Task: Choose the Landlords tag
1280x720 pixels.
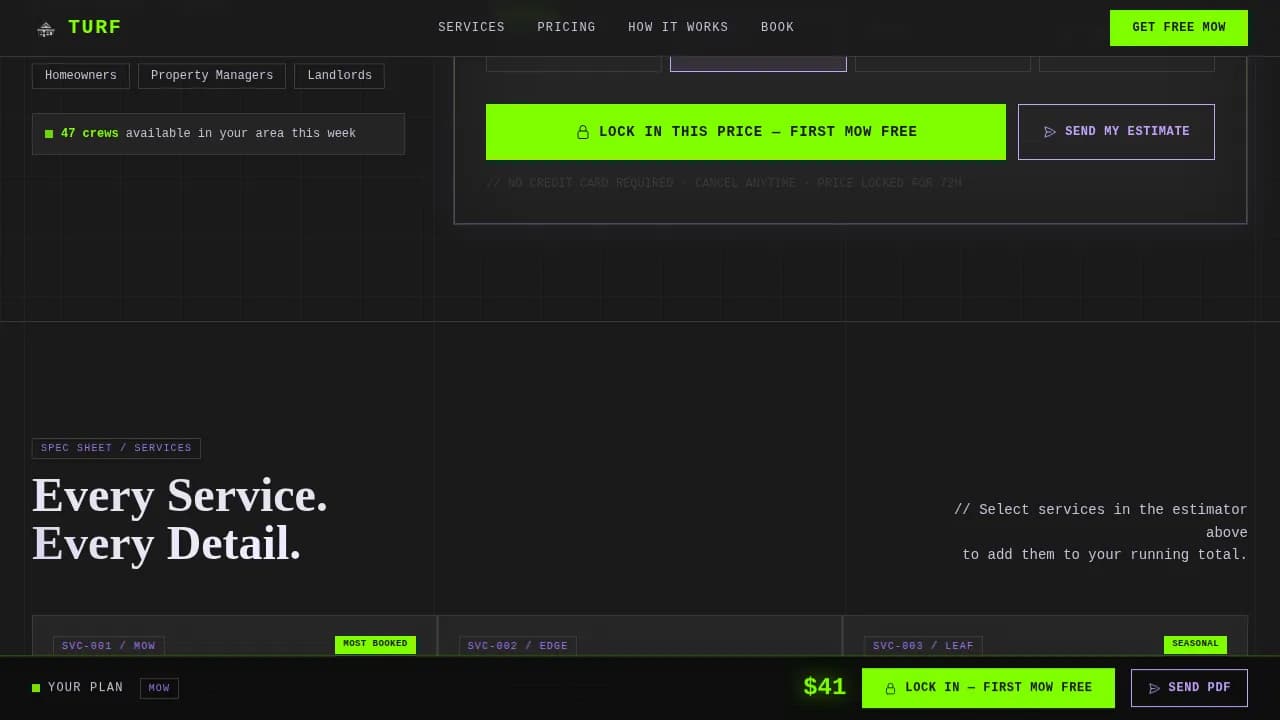Action: click(x=339, y=76)
